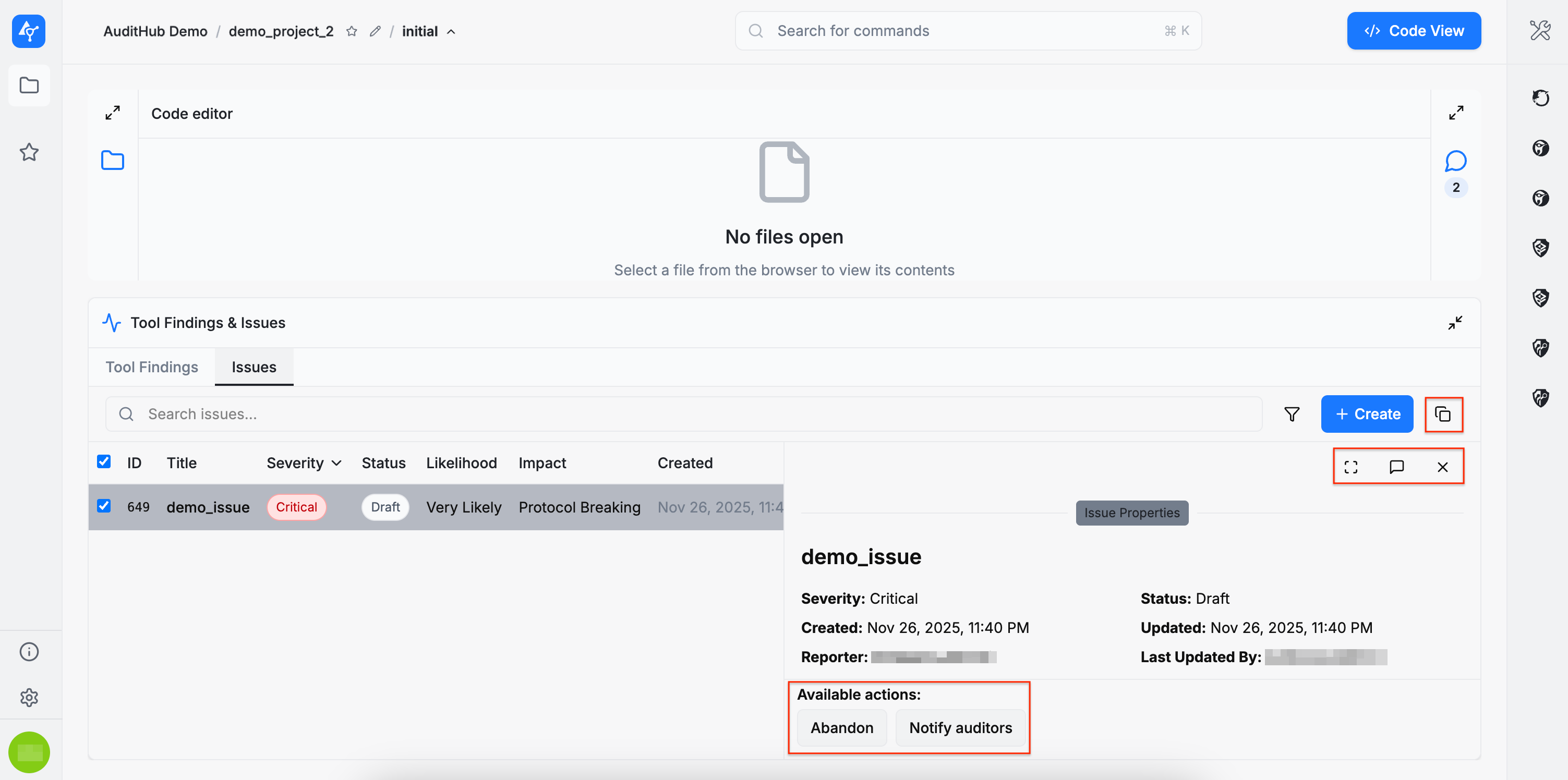Collapse the Tool Findings & Issues panel
The width and height of the screenshot is (1568, 780).
click(x=1455, y=322)
